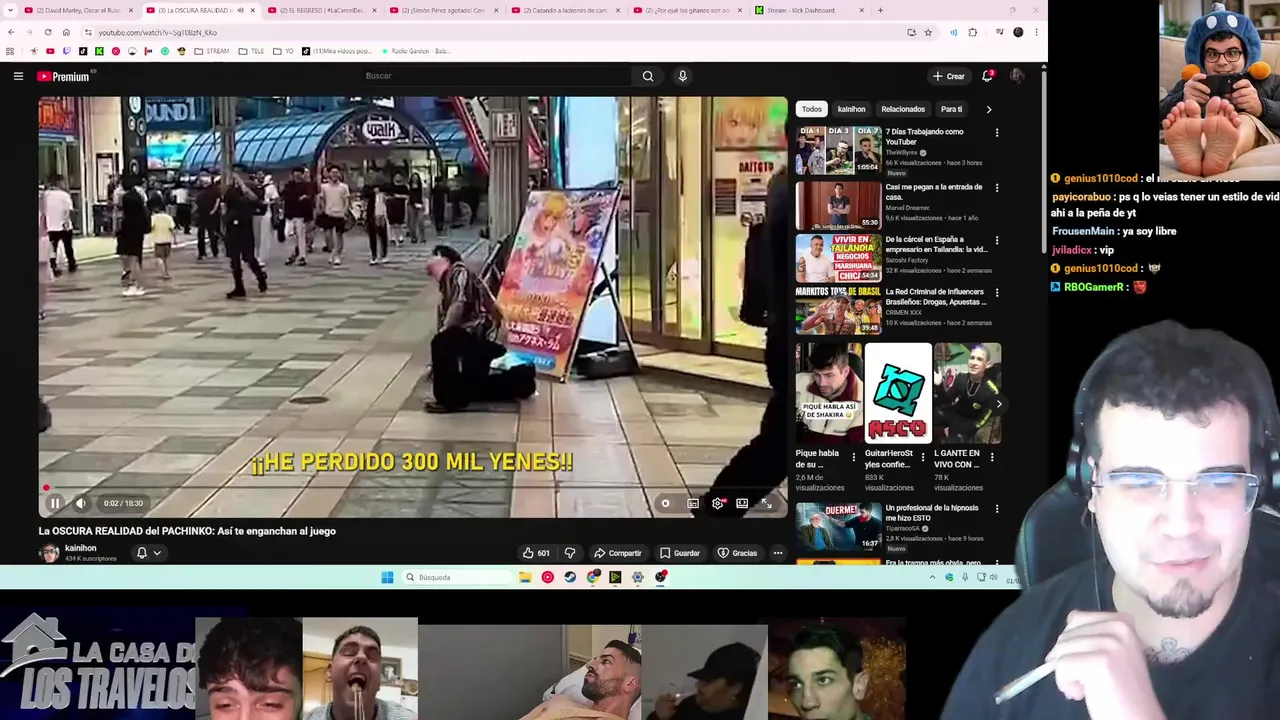
Task: Open 'Casi me pegan a la entrada' thumbnail
Action: (838, 205)
